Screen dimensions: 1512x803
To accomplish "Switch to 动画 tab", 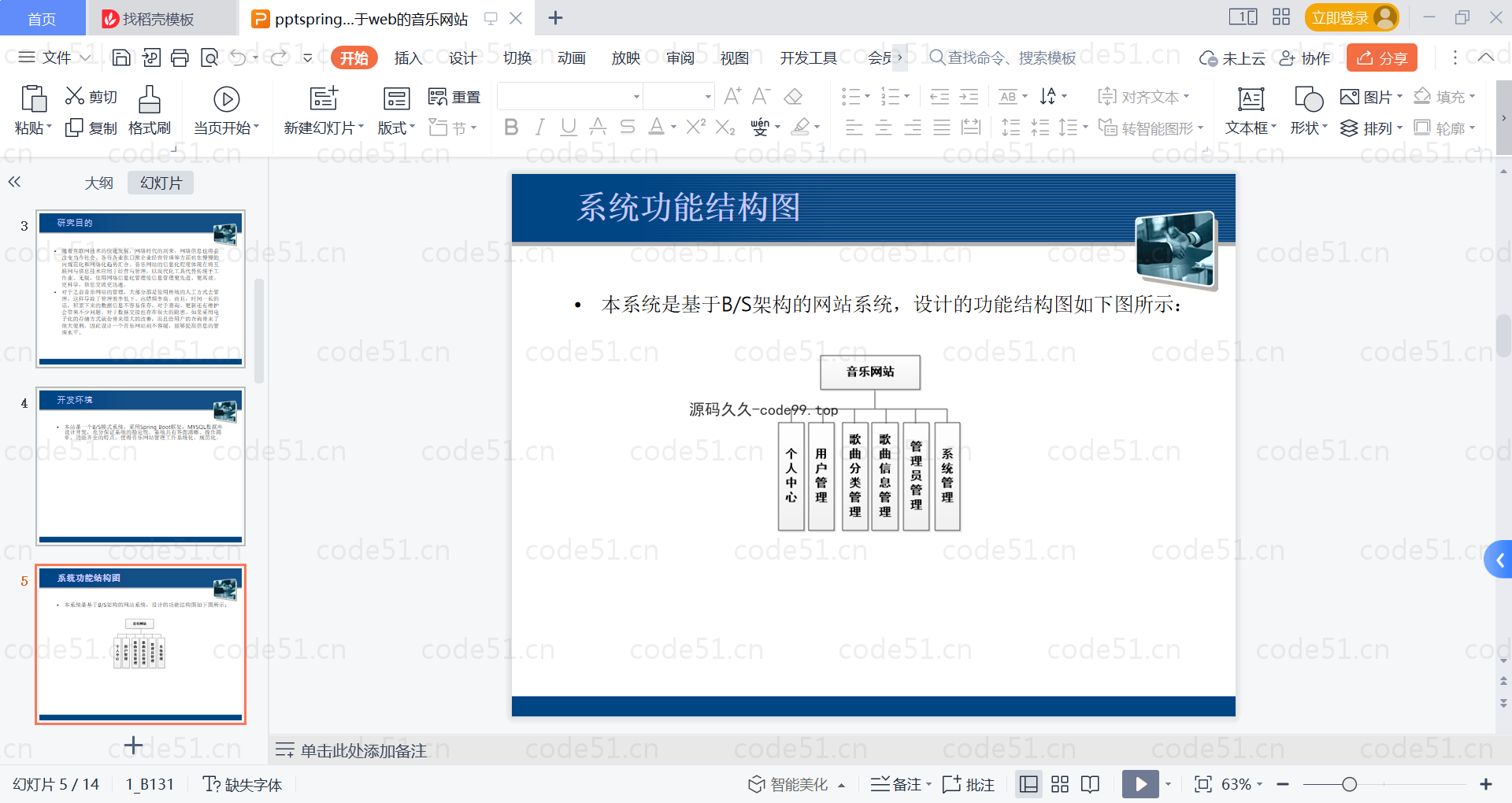I will coord(571,57).
